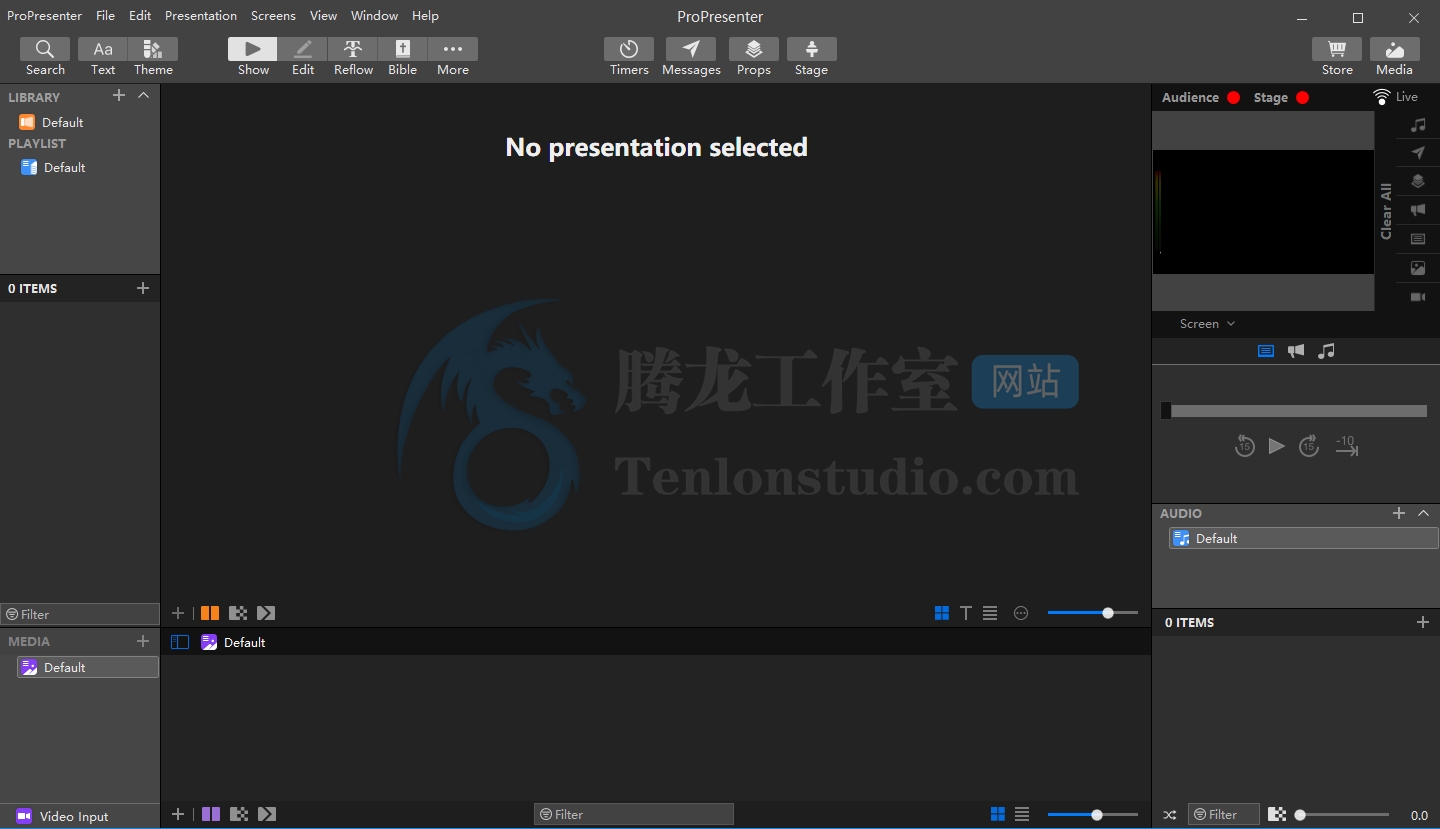Skip forward 15 seconds
The height and width of the screenshot is (829, 1440).
pos(1309,446)
